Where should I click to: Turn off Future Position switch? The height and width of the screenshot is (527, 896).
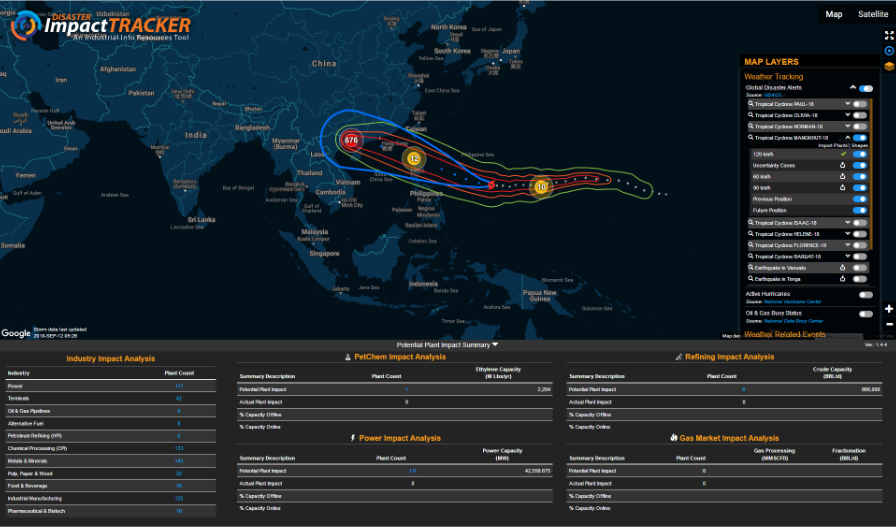[859, 210]
